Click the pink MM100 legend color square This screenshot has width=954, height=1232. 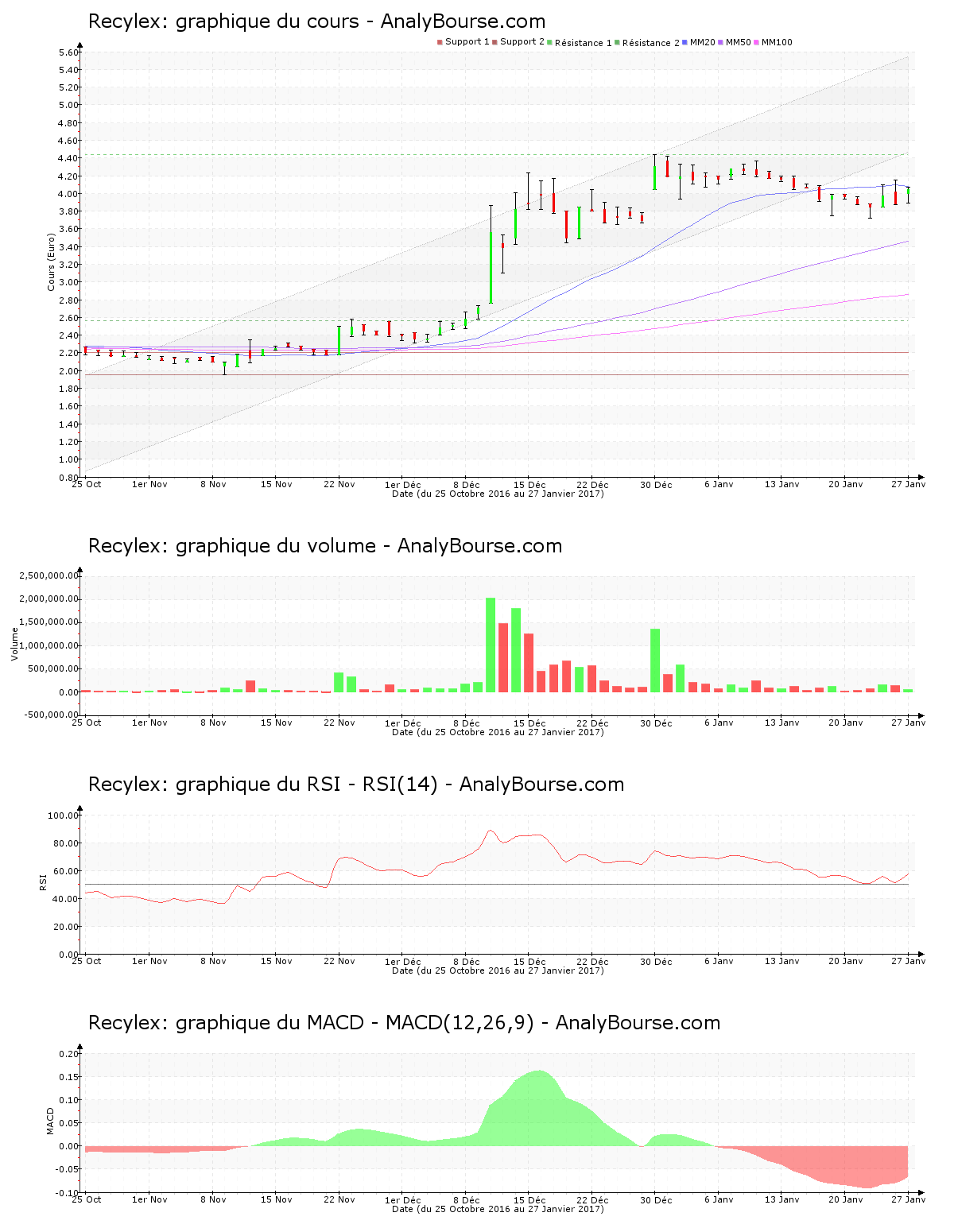click(757, 42)
